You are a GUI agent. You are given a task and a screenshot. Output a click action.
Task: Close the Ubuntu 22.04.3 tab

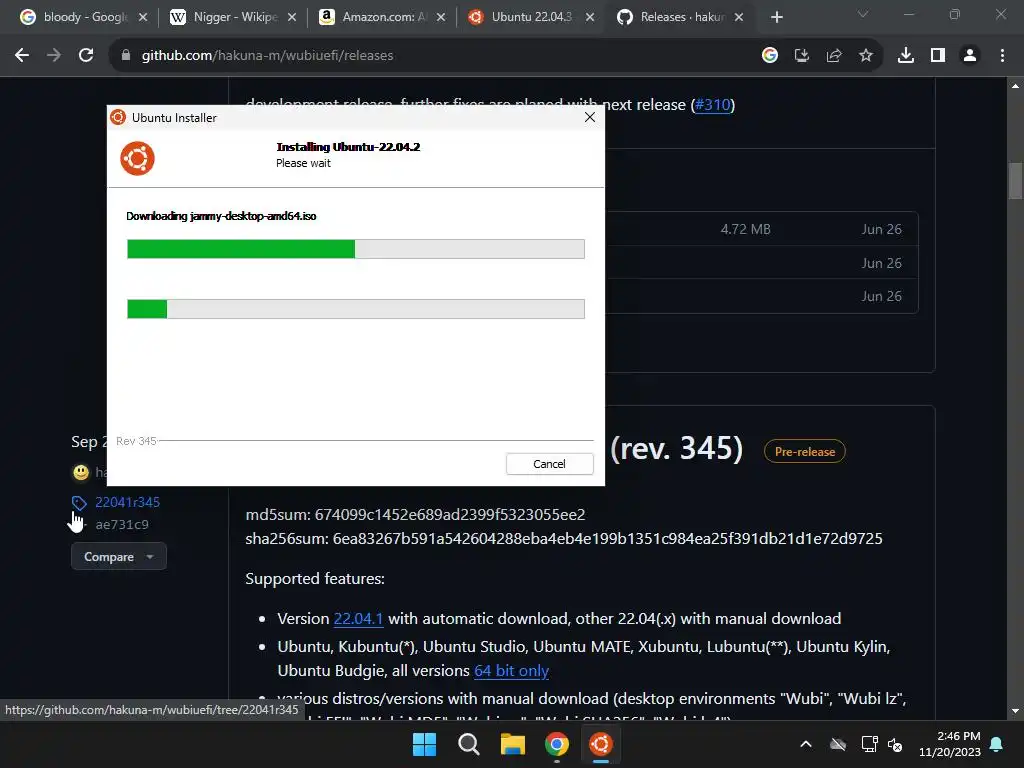pyautogui.click(x=590, y=17)
